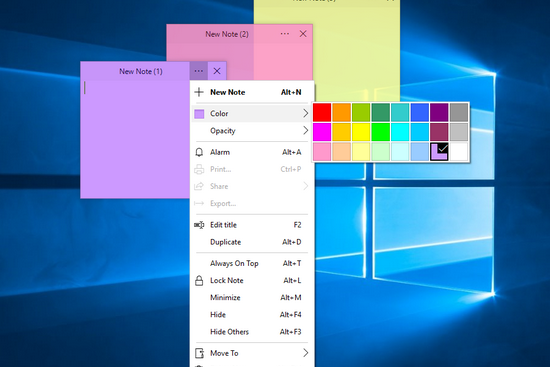Select the white color swatch
This screenshot has width=550, height=367.
459,152
